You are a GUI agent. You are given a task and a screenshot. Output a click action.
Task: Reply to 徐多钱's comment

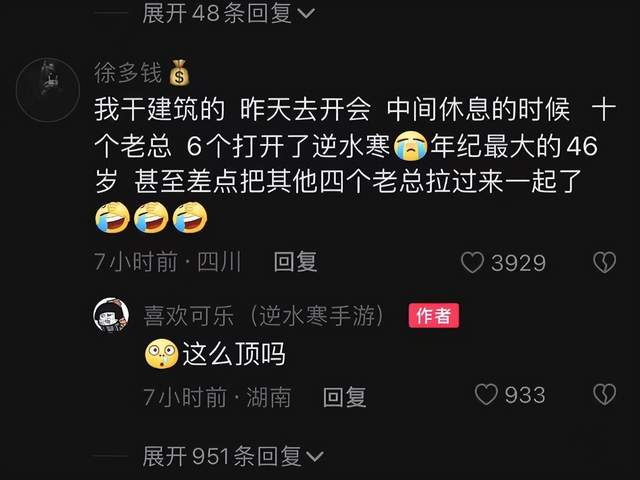click(x=296, y=262)
